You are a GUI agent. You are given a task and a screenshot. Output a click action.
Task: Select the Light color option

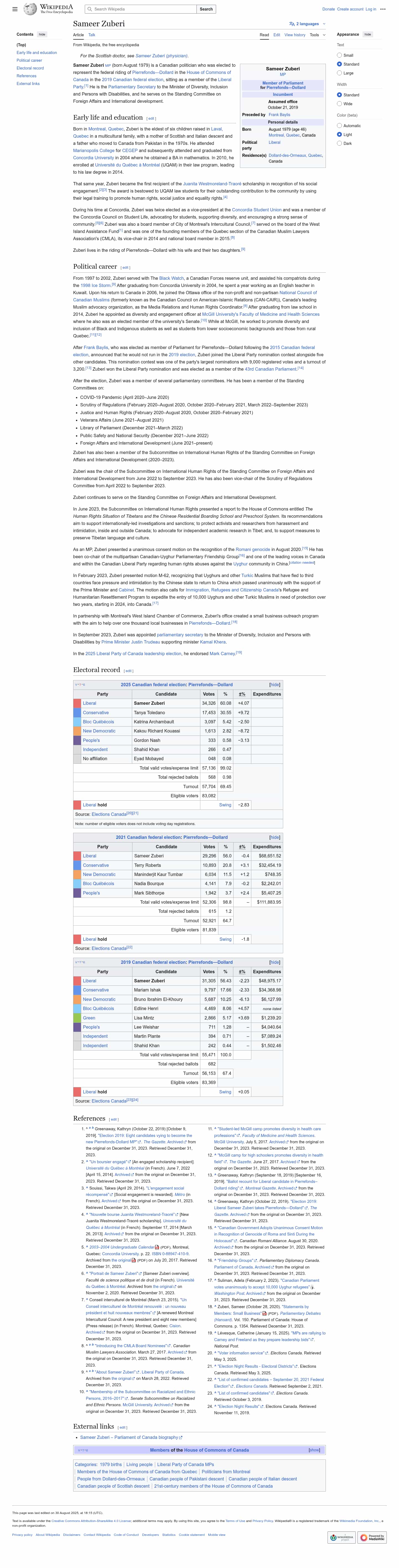(x=339, y=135)
